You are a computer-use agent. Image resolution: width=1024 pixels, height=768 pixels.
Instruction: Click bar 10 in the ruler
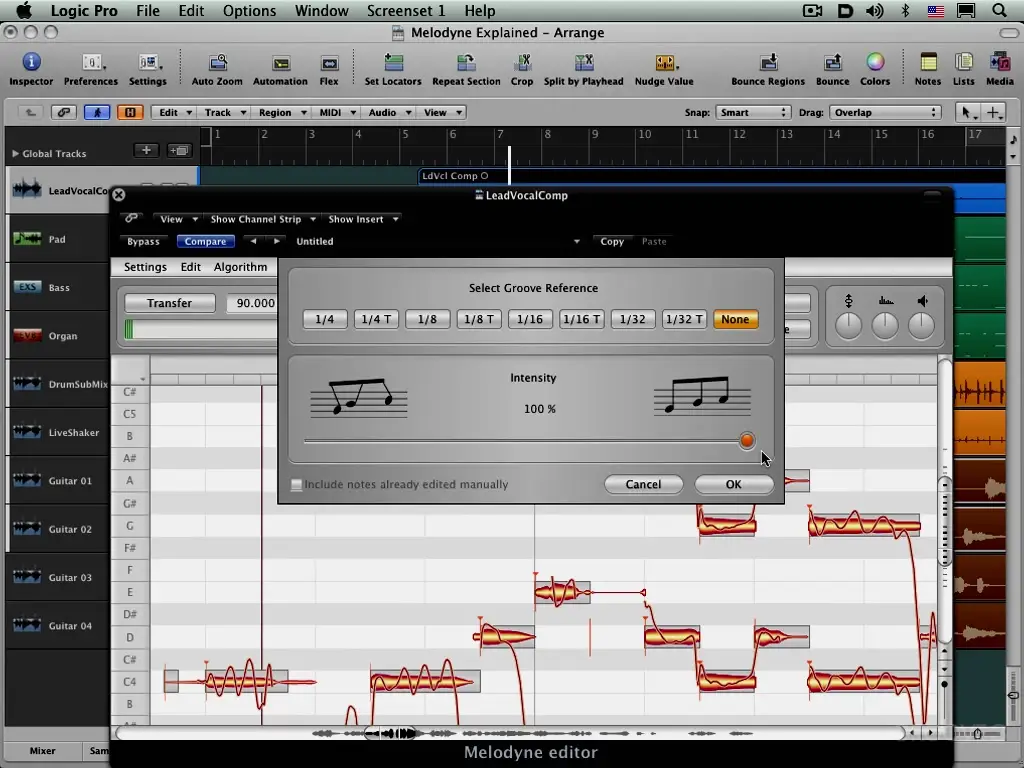645,135
